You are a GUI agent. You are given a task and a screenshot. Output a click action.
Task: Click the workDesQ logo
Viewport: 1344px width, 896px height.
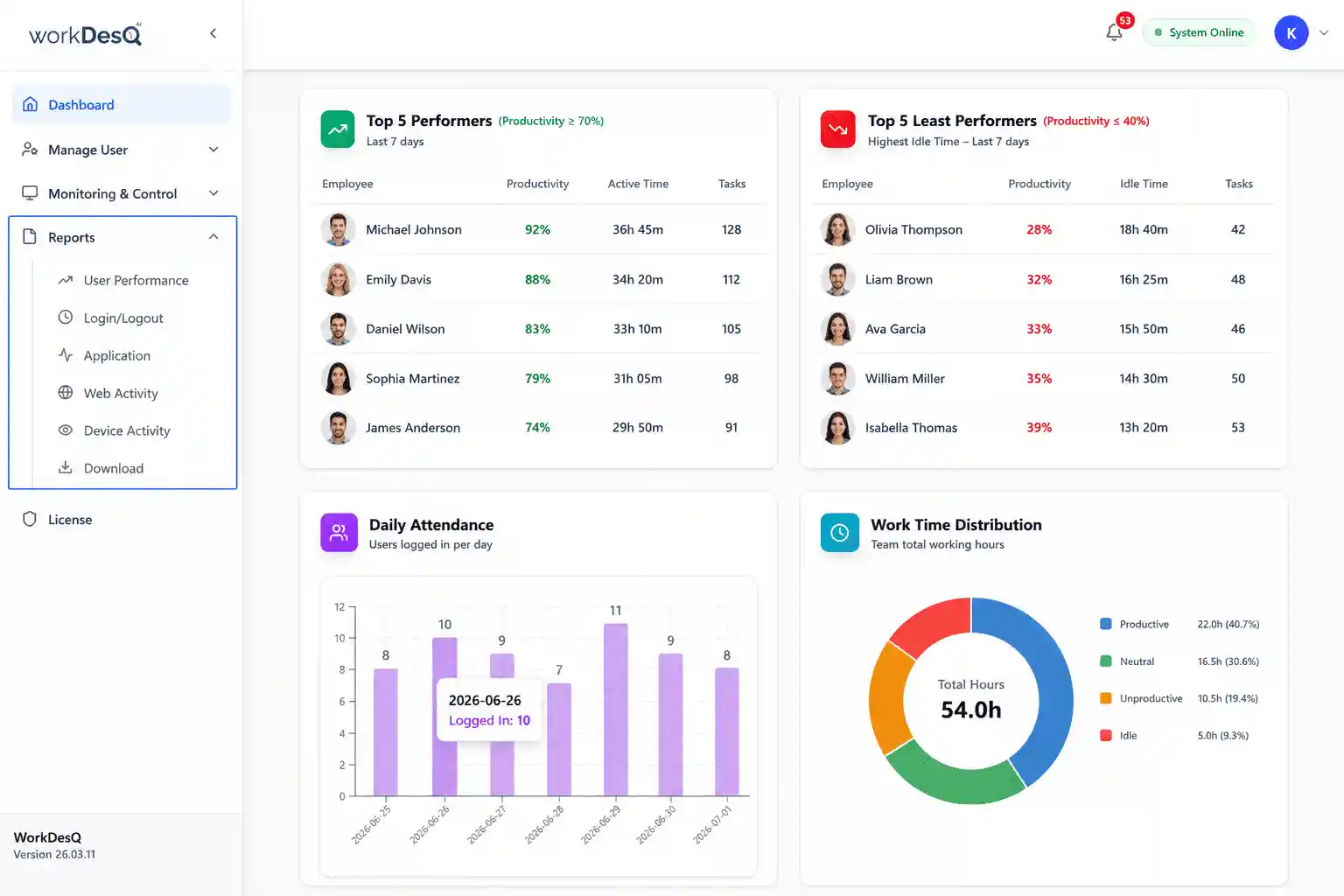(x=85, y=34)
